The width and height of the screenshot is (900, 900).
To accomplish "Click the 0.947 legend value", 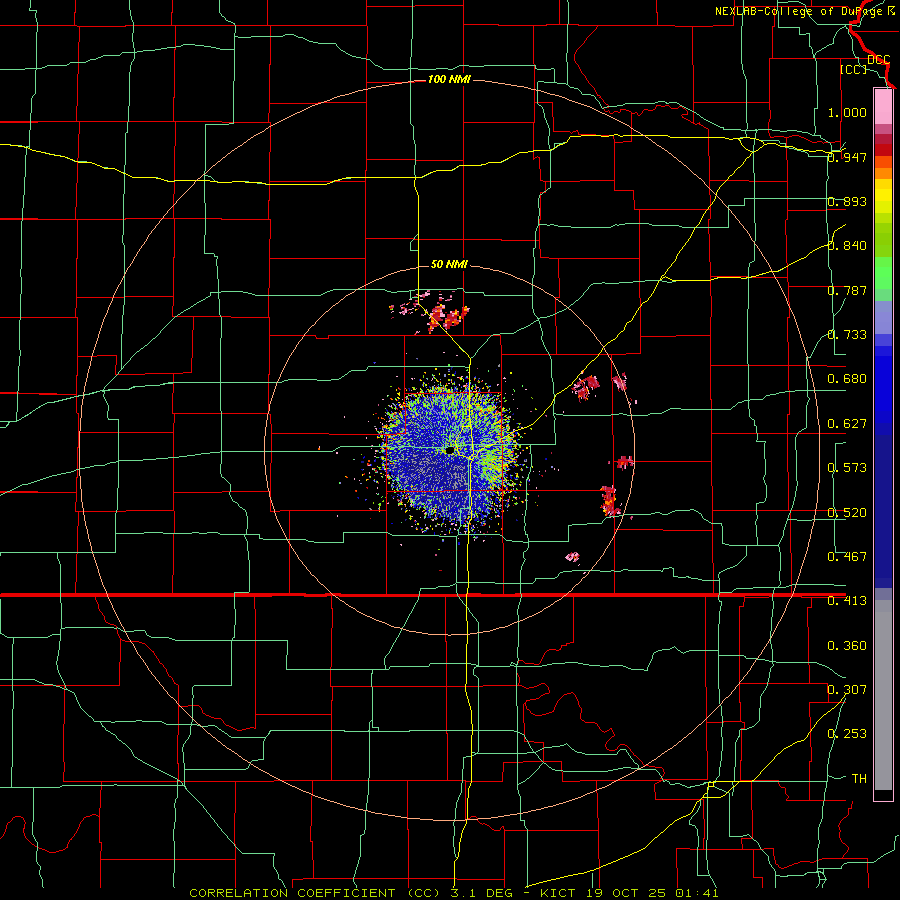I will click(847, 157).
